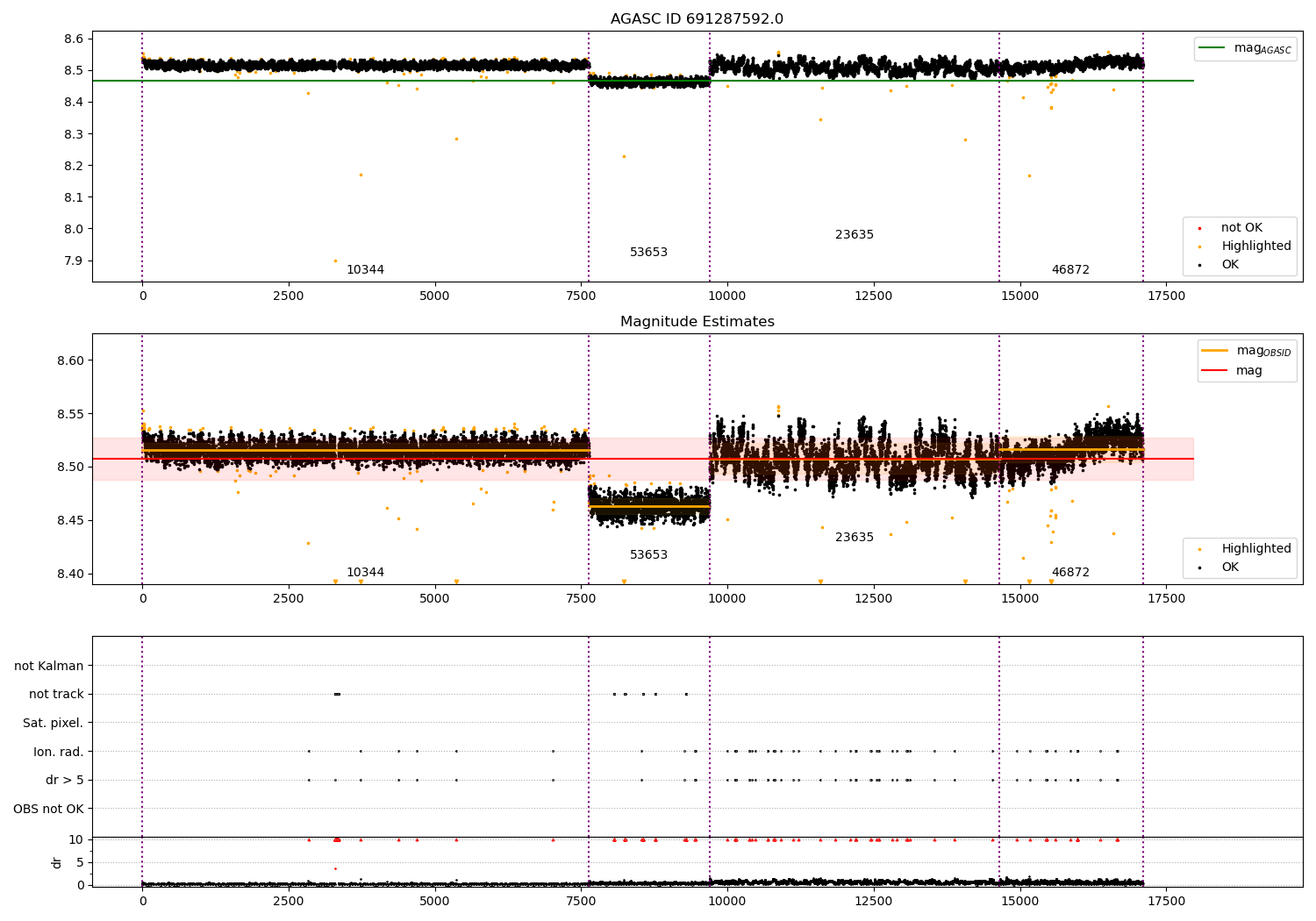The image size is (1316, 921).
Task: Click the 'not Kalman' row label
Action: 49,667
